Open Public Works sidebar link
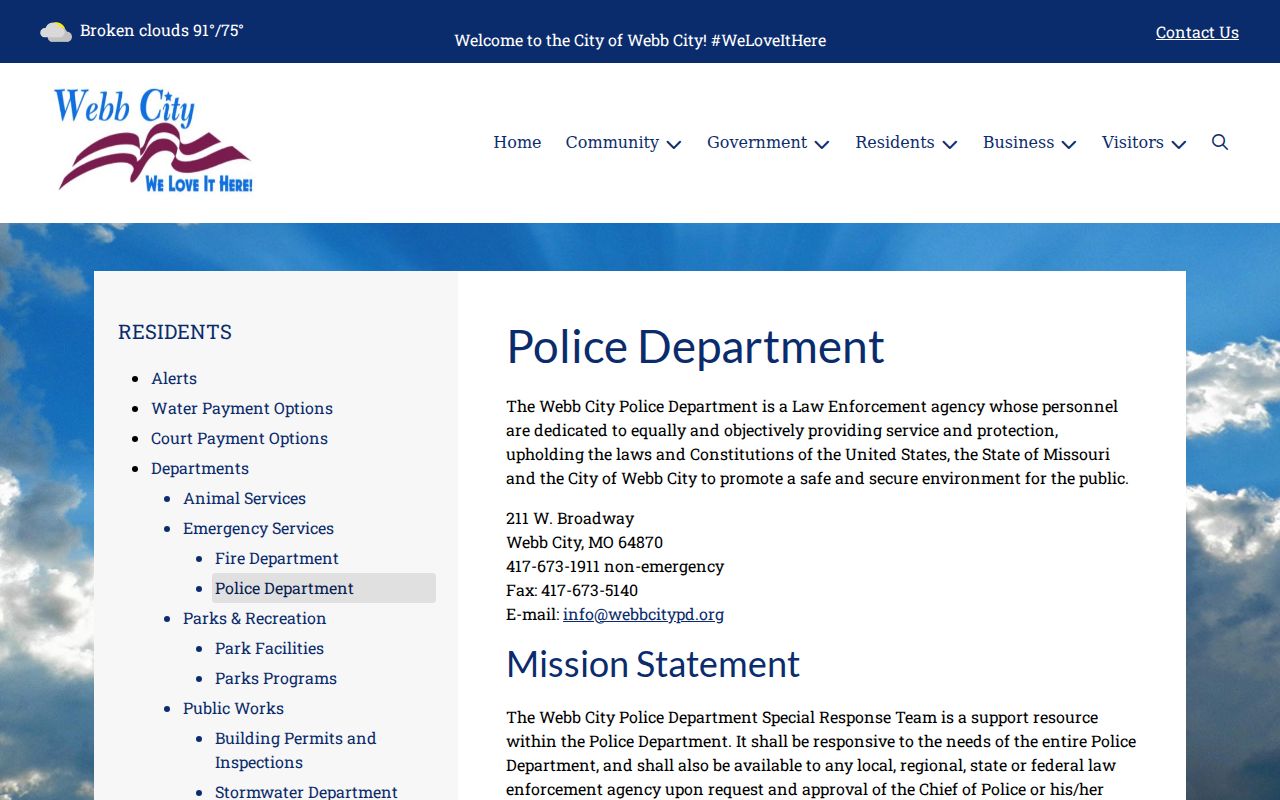This screenshot has width=1280, height=800. point(233,708)
